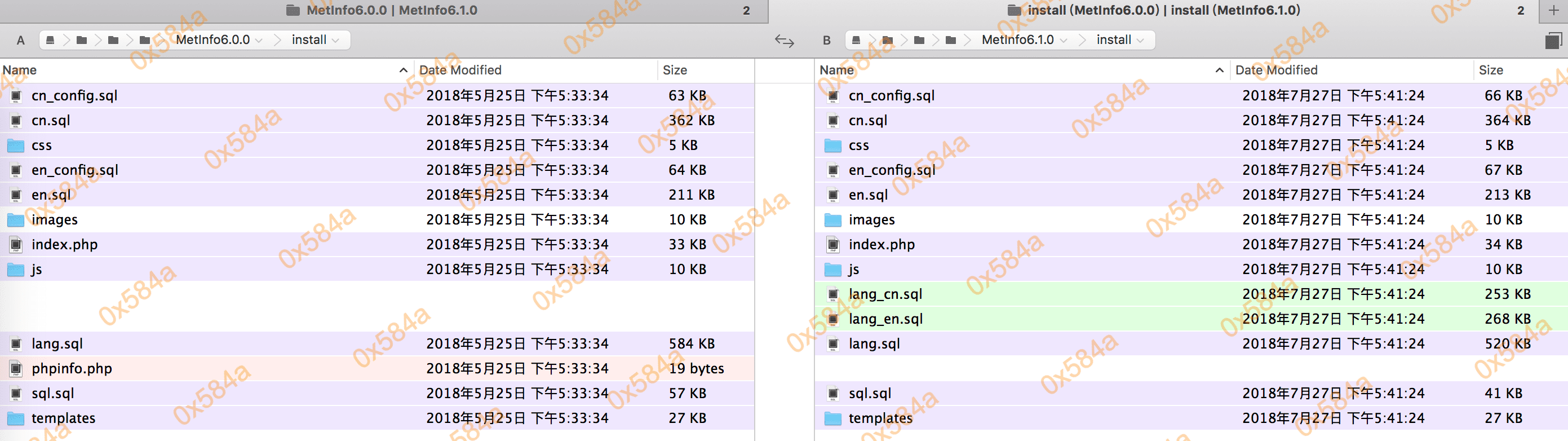The height and width of the screenshot is (441, 1568).
Task: Select the phpinfo.php file icon
Action: [16, 368]
